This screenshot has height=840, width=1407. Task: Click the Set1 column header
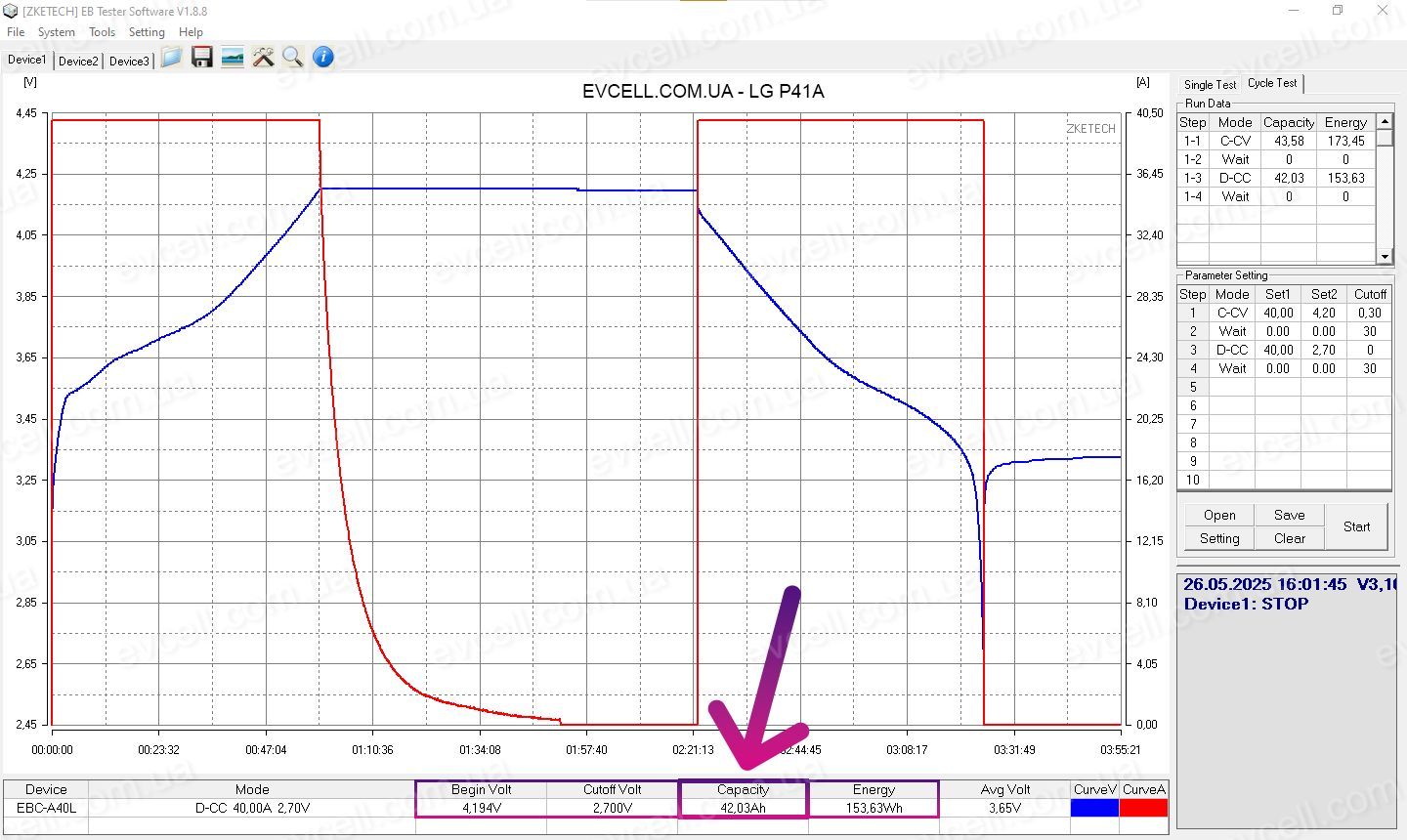(x=1278, y=294)
